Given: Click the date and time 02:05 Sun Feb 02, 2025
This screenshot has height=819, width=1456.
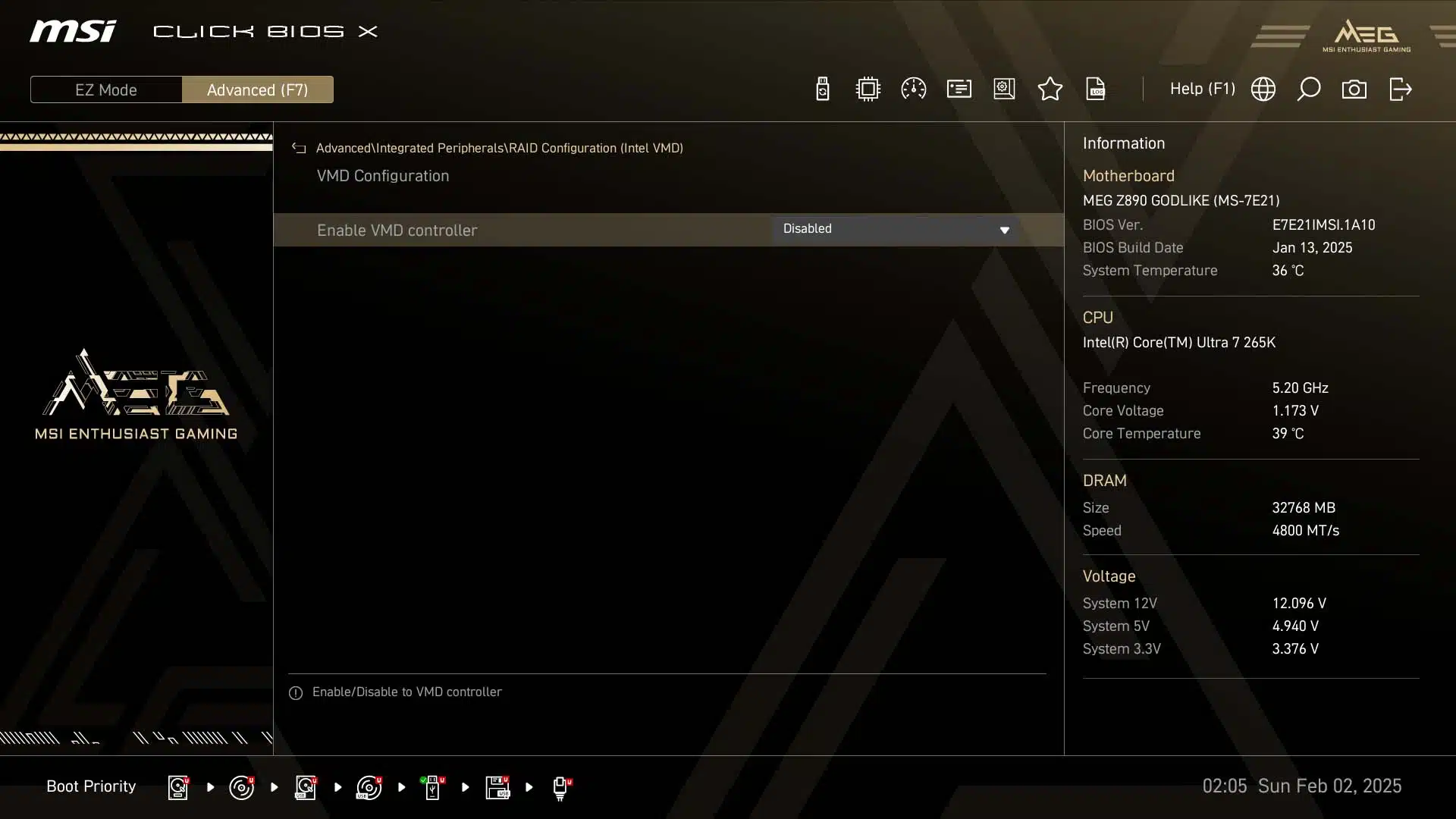Looking at the screenshot, I should point(1301,786).
